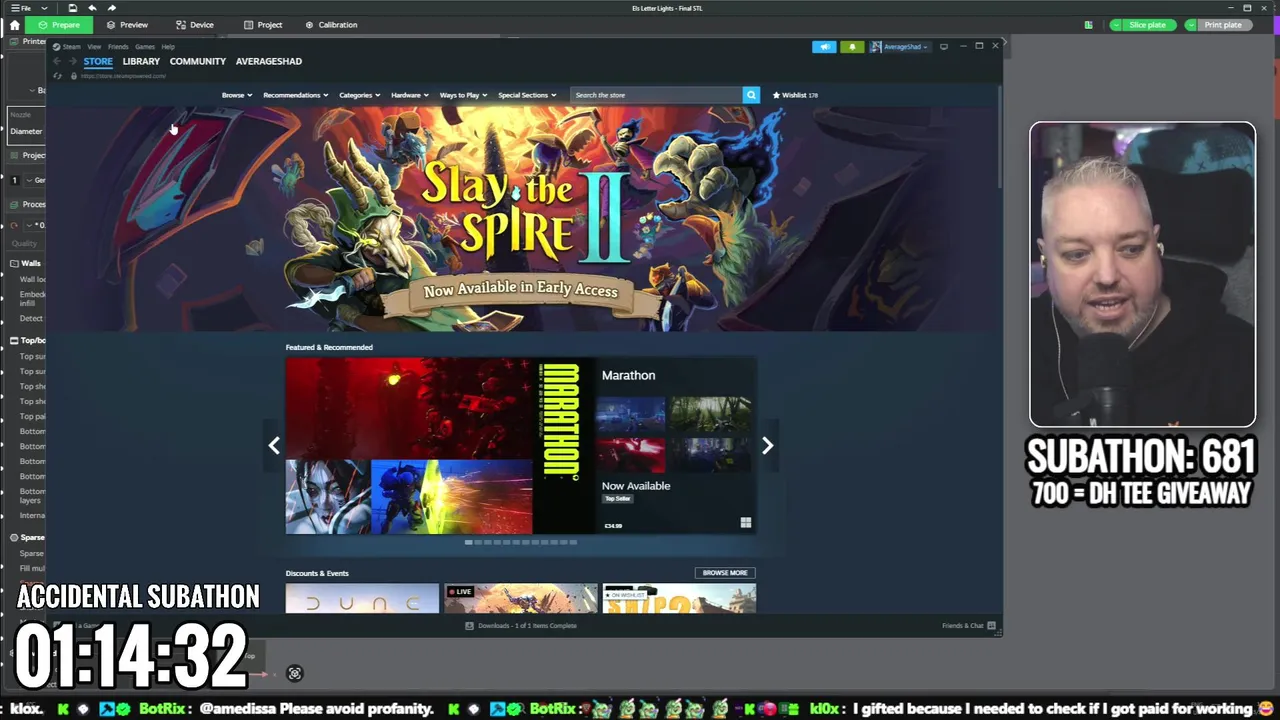Click the first featured carousel page dot
This screenshot has height=720, width=1280.
pos(468,542)
